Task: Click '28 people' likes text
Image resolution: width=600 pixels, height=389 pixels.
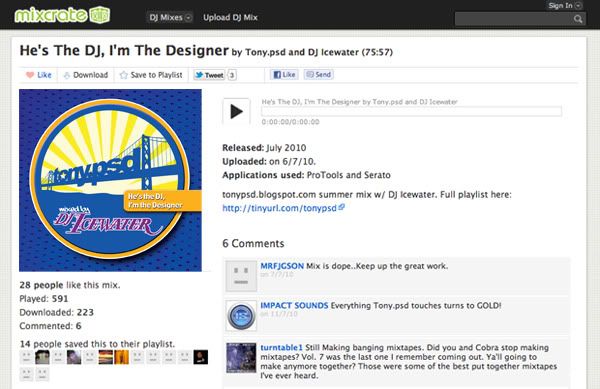Action: pyautogui.click(x=41, y=285)
